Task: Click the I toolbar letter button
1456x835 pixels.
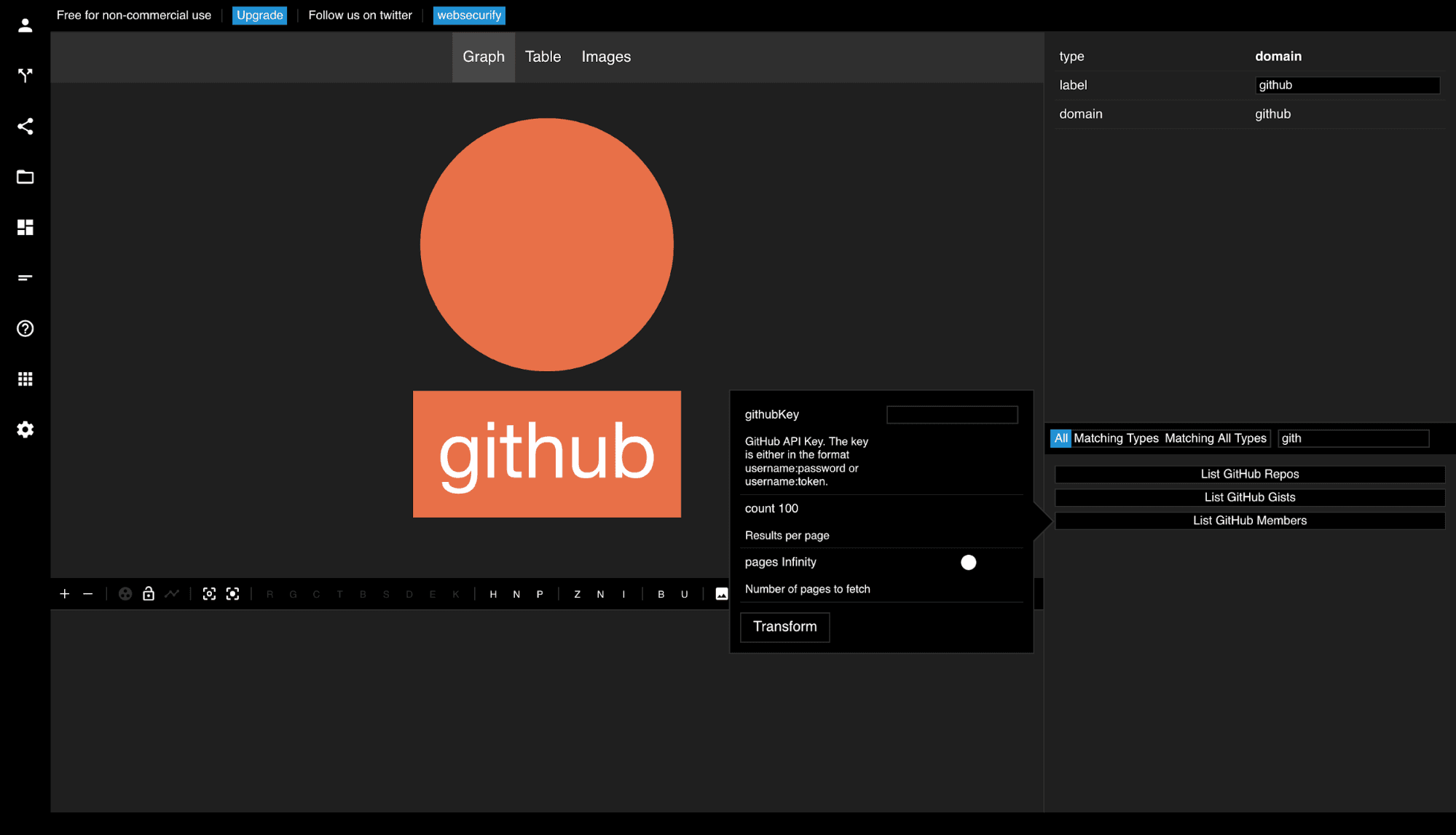Action: [x=623, y=595]
